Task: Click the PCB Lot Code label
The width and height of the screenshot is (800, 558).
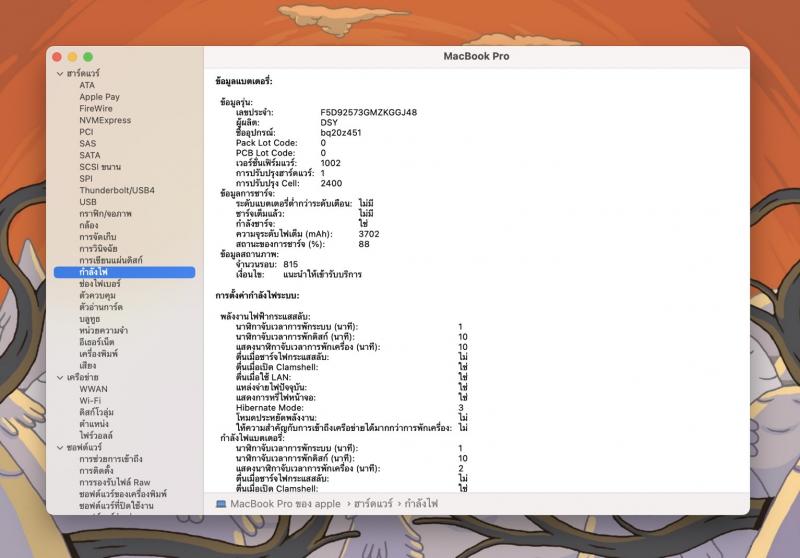Action: (x=265, y=153)
